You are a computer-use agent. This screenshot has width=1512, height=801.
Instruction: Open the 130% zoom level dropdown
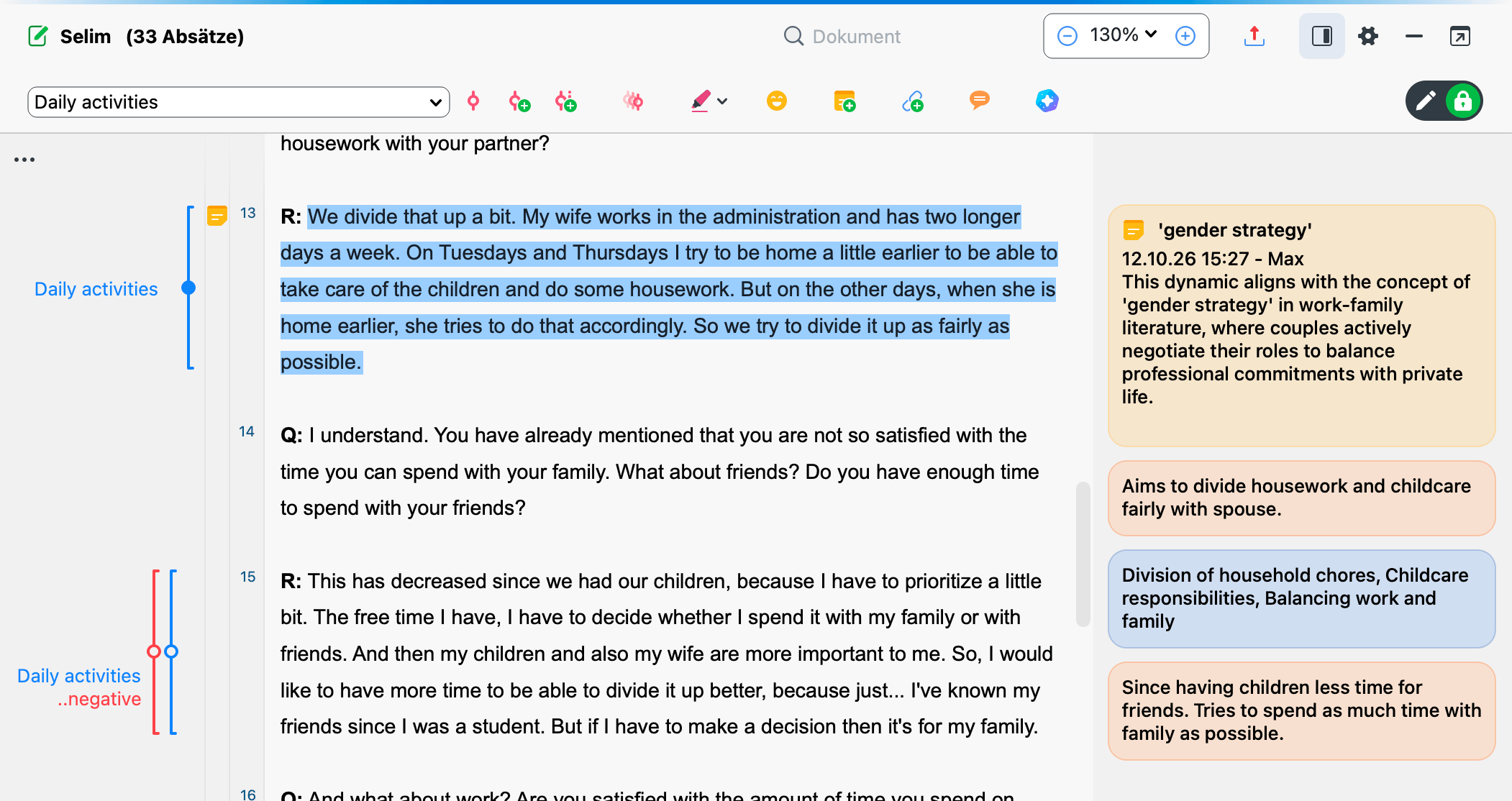(x=1124, y=35)
